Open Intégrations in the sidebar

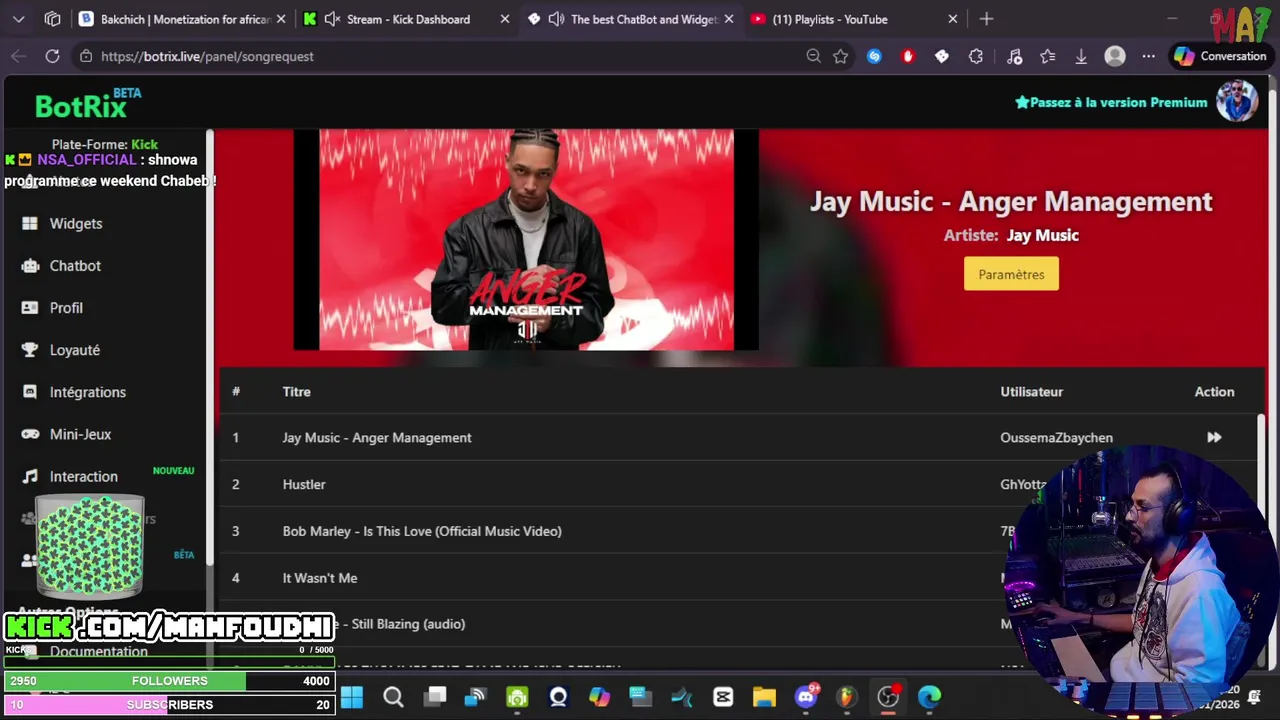click(88, 392)
